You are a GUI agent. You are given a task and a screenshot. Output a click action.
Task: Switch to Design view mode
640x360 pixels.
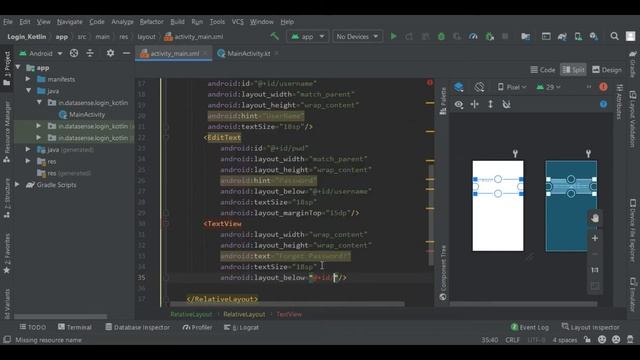click(607, 70)
